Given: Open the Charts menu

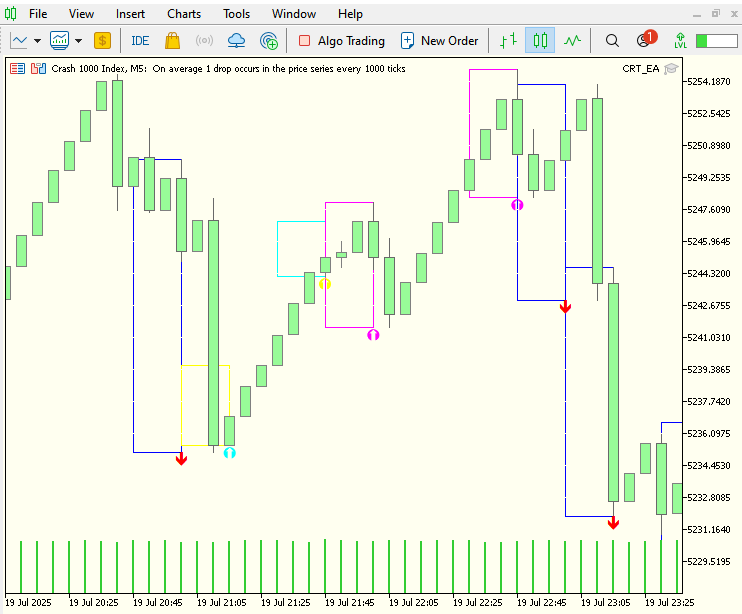Looking at the screenshot, I should pos(184,14).
